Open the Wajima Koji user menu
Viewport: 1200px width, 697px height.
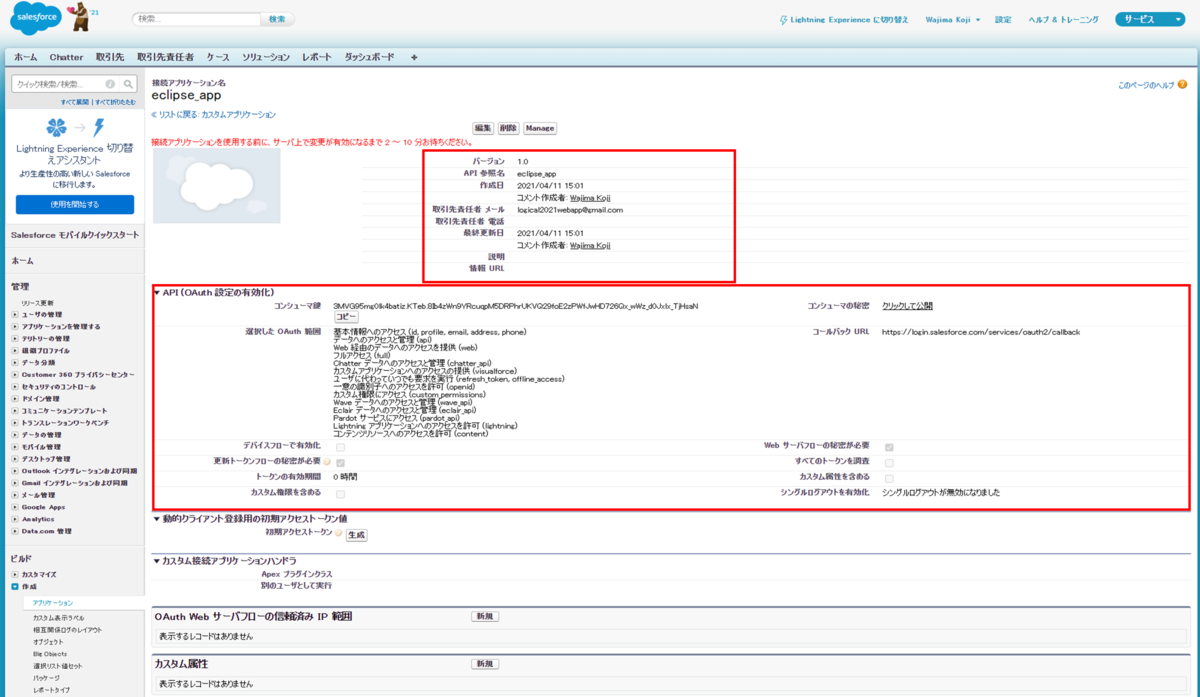pyautogui.click(x=952, y=20)
